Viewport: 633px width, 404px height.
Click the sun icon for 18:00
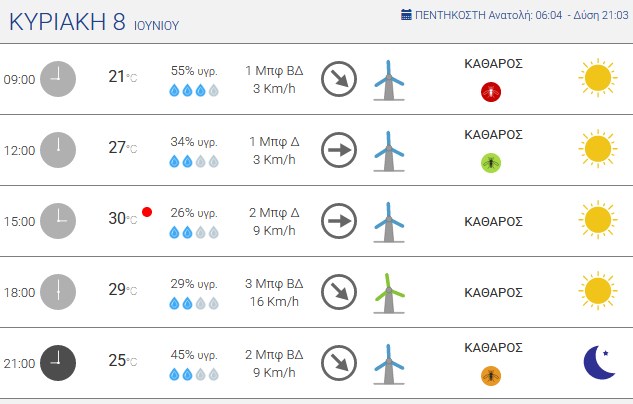tap(598, 291)
